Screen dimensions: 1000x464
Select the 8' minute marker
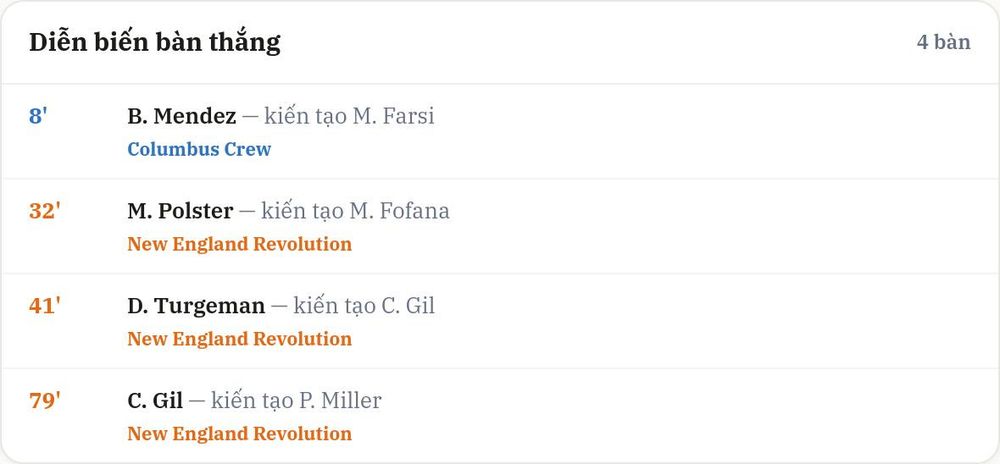(38, 117)
